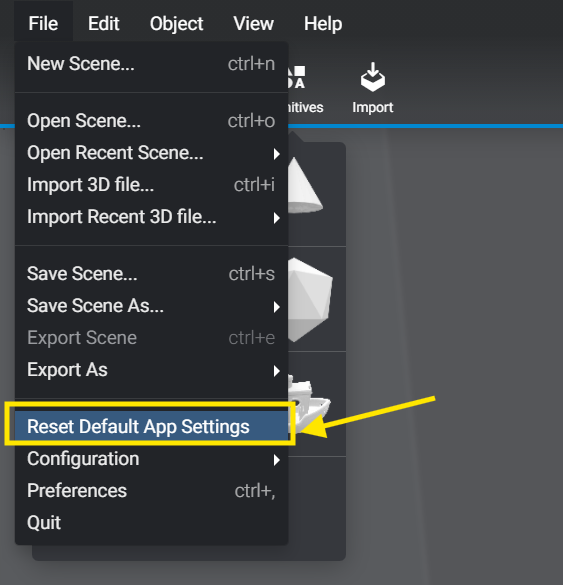Expand the Save Scene As submenu arrow
This screenshot has height=585, width=563.
[x=276, y=307]
